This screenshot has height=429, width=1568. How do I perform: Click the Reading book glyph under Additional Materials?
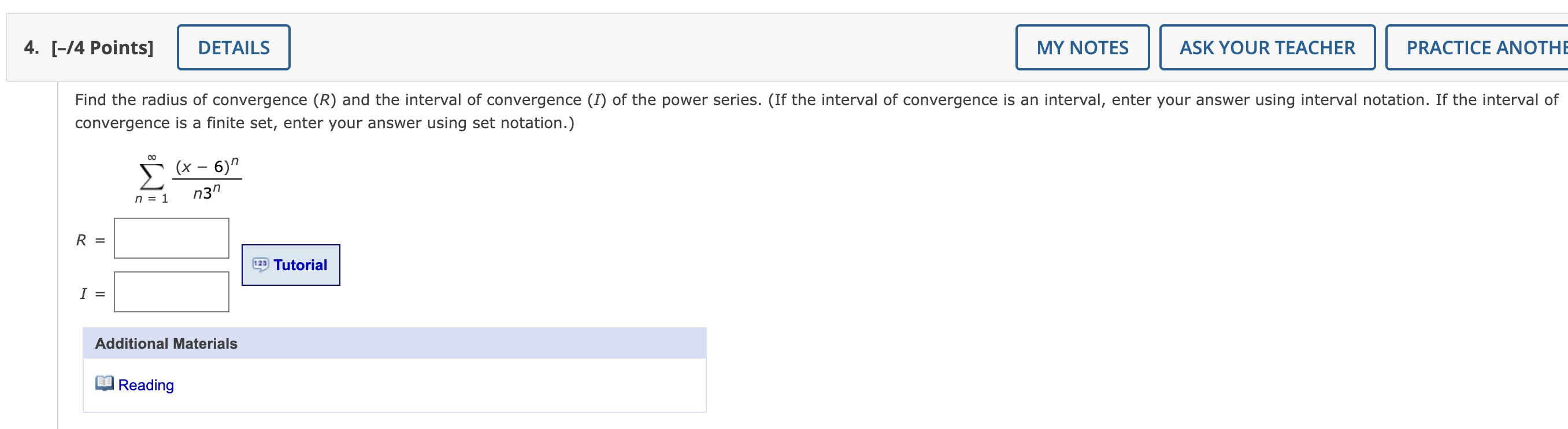[103, 383]
